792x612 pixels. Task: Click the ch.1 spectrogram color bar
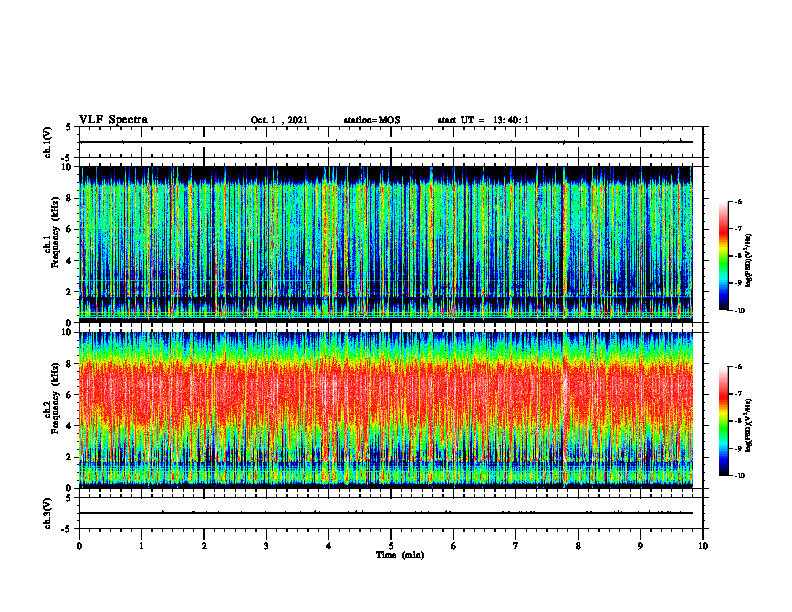point(724,256)
